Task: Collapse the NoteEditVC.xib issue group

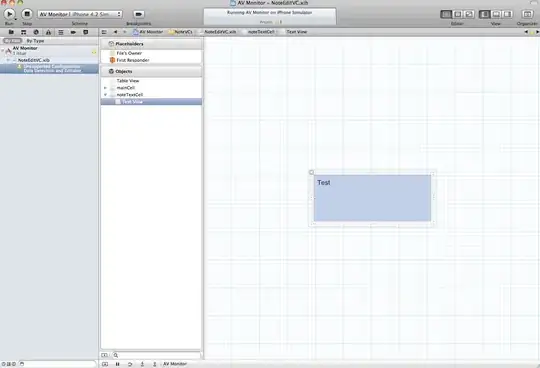Action: point(8,60)
